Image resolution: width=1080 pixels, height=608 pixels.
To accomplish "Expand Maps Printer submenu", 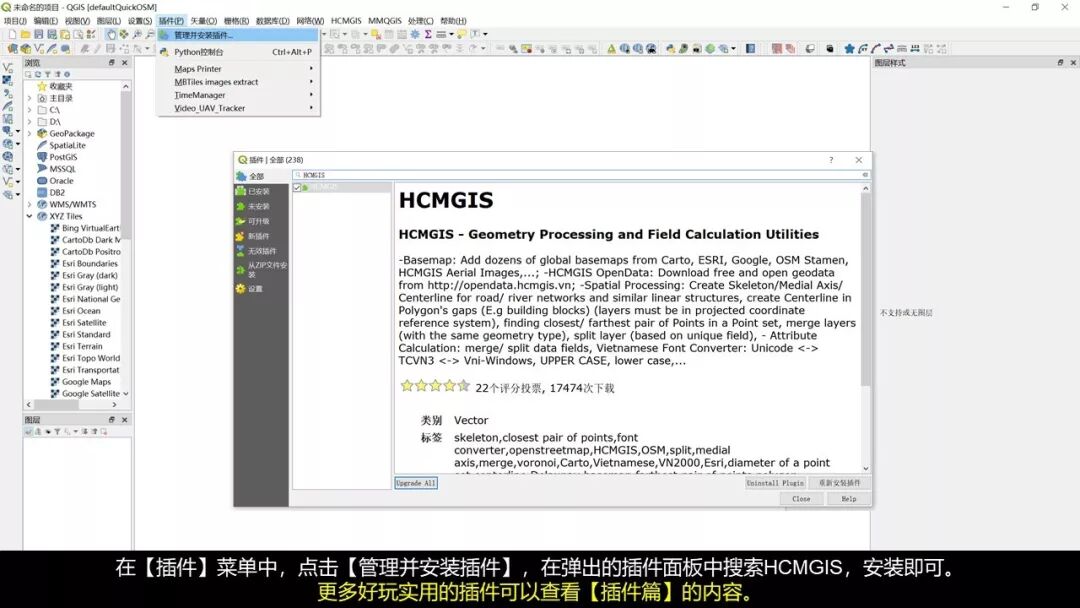I will coord(238,69).
